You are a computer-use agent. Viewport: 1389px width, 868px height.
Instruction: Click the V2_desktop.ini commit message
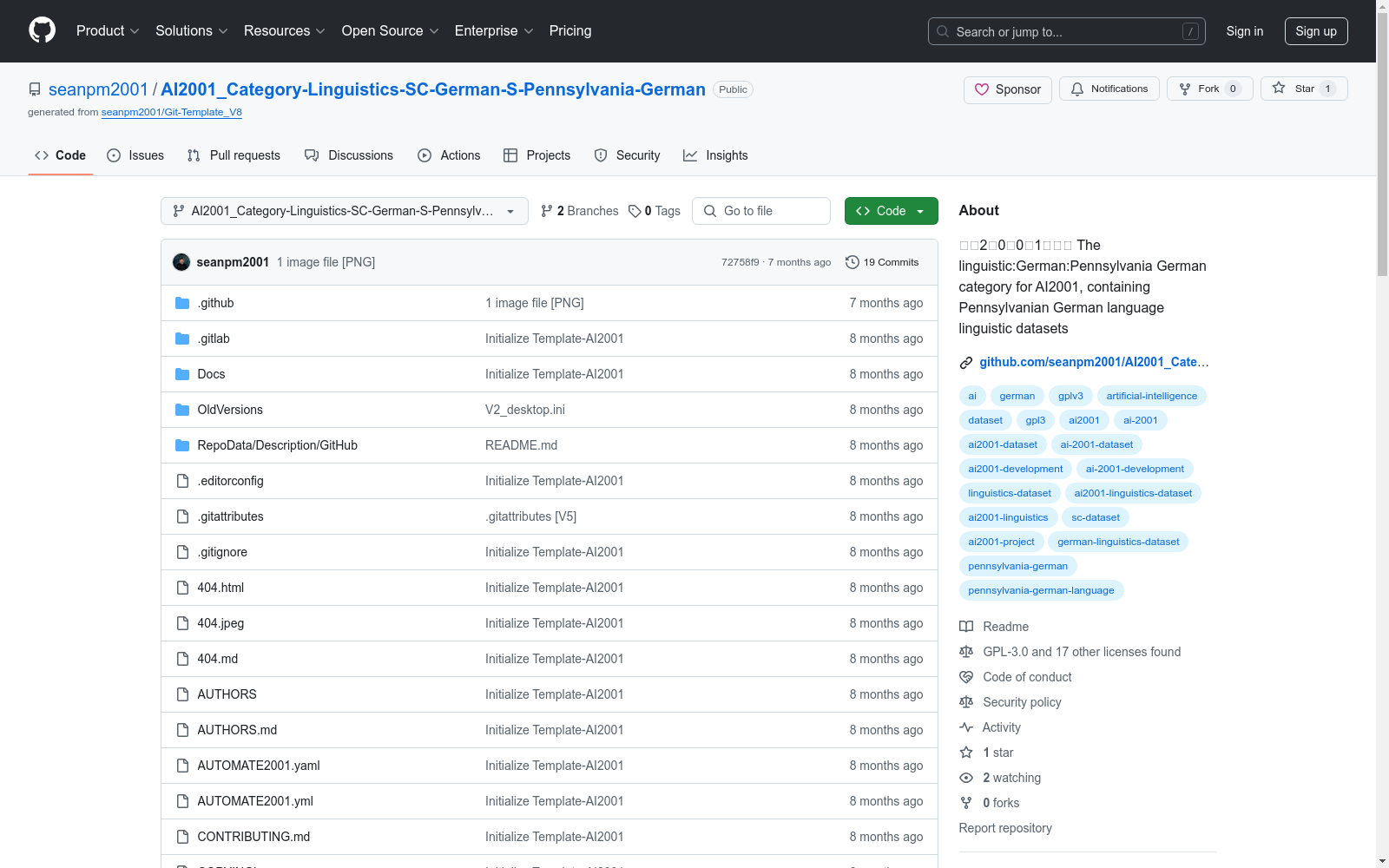[525, 410]
